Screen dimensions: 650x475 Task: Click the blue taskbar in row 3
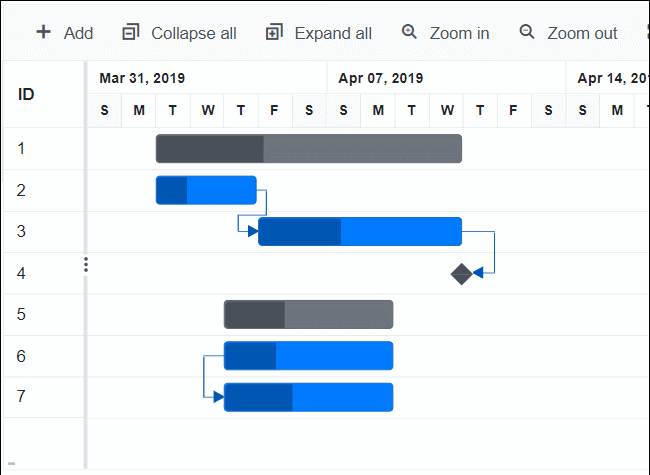tap(360, 231)
